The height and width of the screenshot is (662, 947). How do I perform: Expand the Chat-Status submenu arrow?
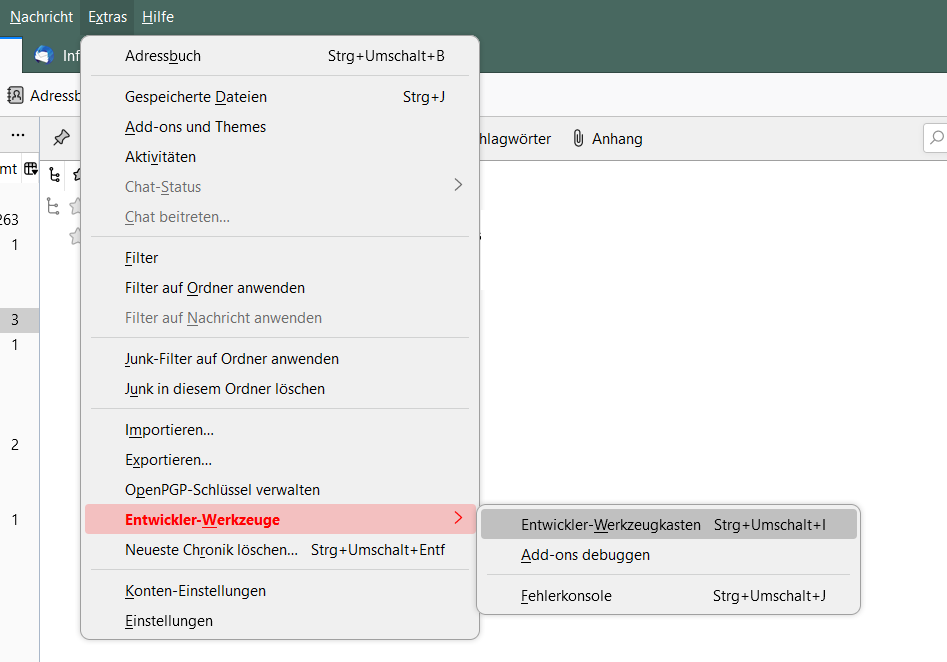click(x=458, y=185)
